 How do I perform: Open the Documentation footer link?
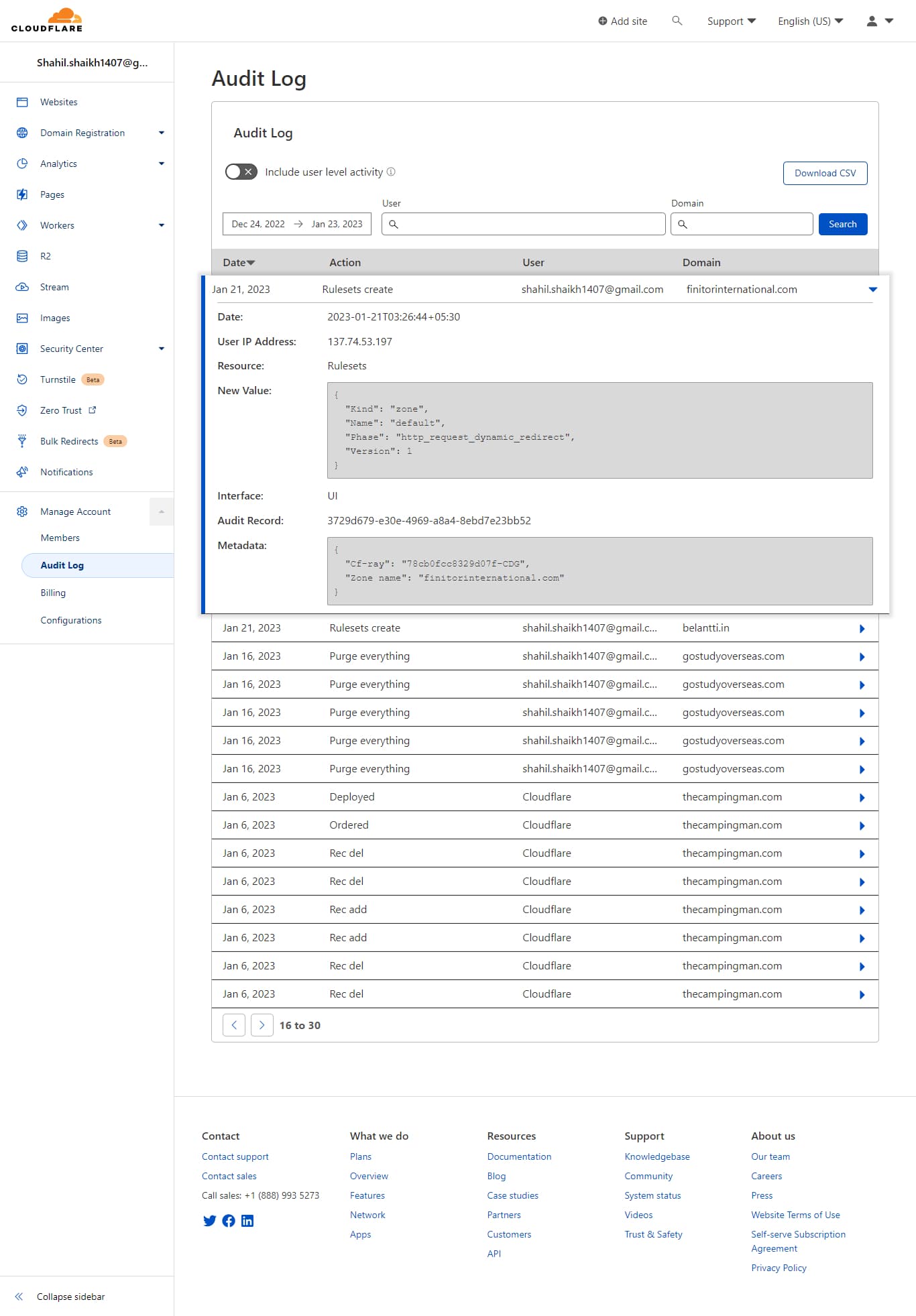click(519, 1156)
